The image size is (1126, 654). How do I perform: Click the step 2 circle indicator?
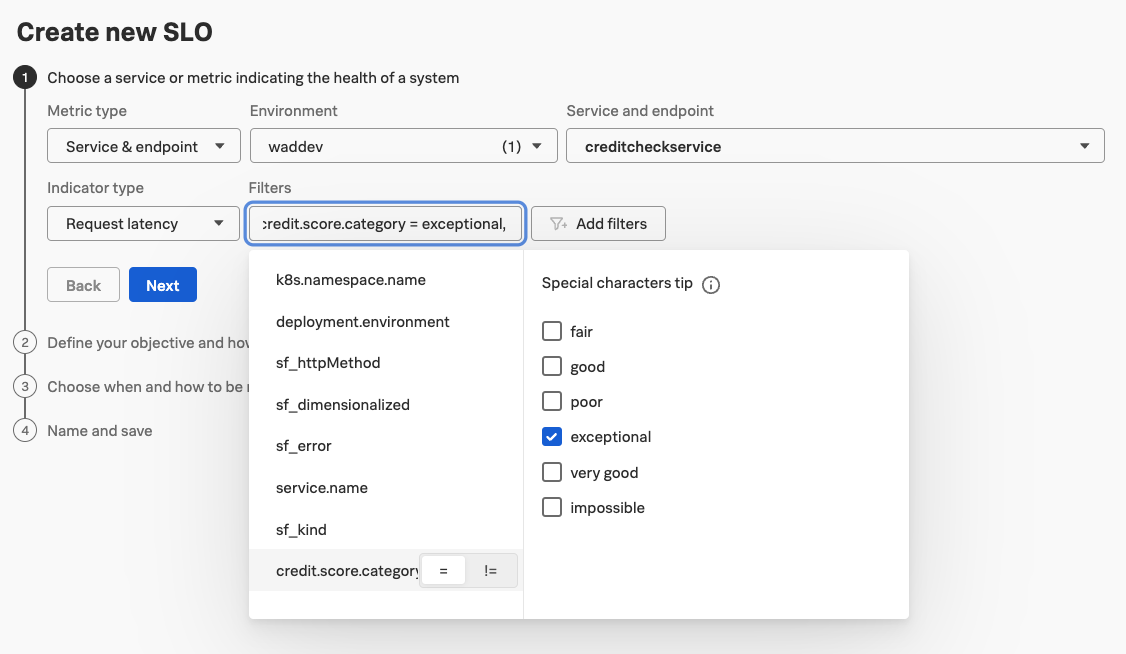click(24, 342)
